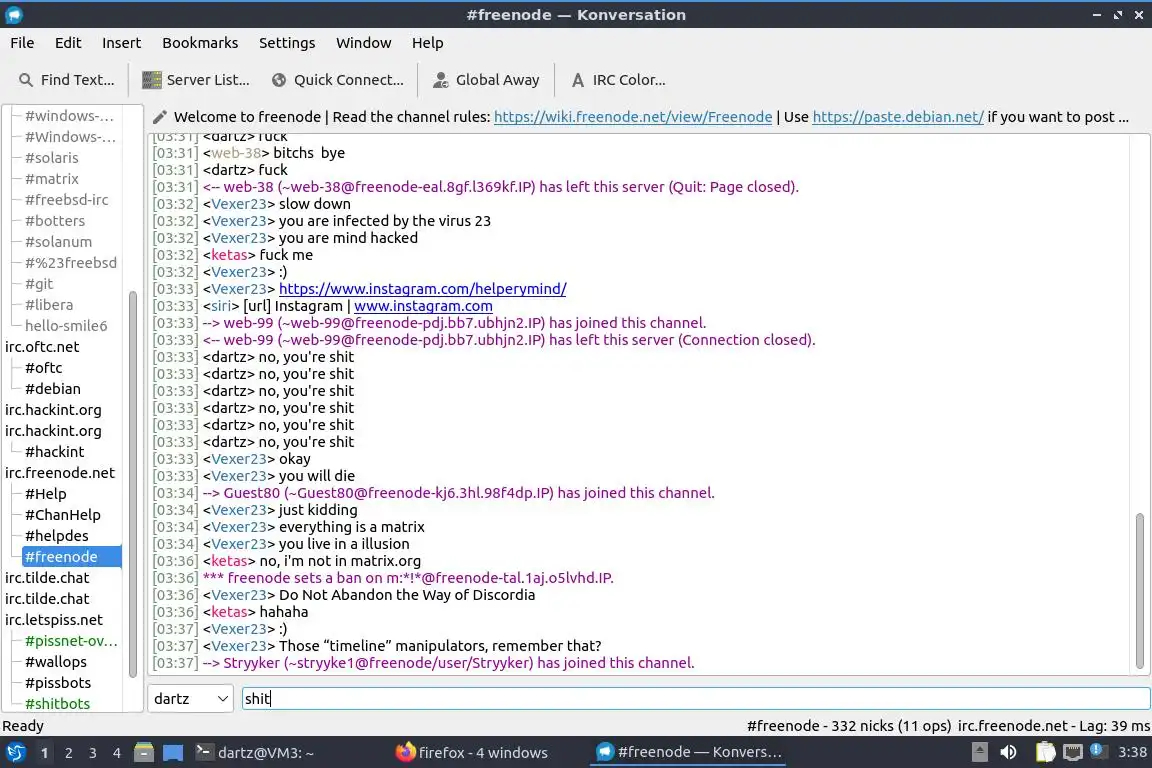Click the Quick Connect globe icon
This screenshot has width=1152, height=768.
click(x=279, y=80)
